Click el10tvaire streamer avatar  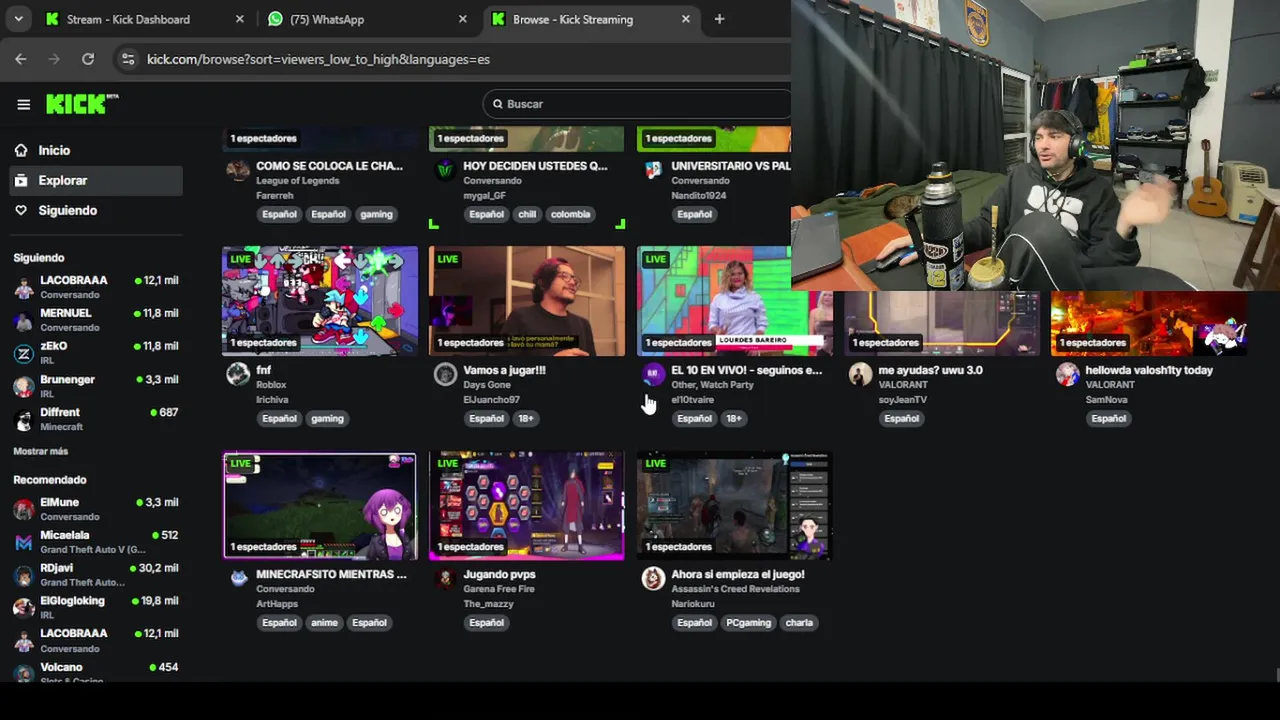[653, 374]
